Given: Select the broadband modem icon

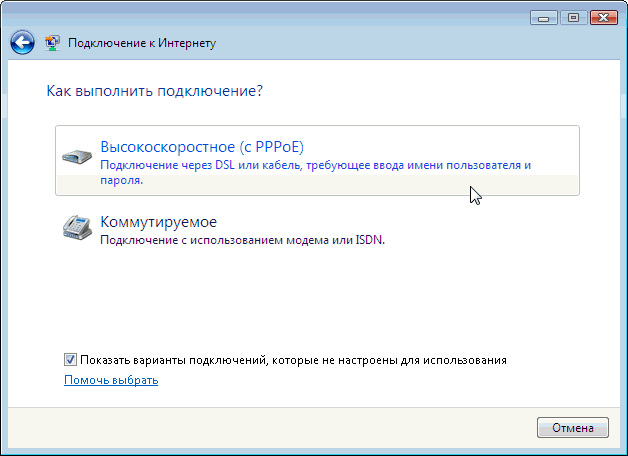Looking at the screenshot, I should [x=77, y=157].
